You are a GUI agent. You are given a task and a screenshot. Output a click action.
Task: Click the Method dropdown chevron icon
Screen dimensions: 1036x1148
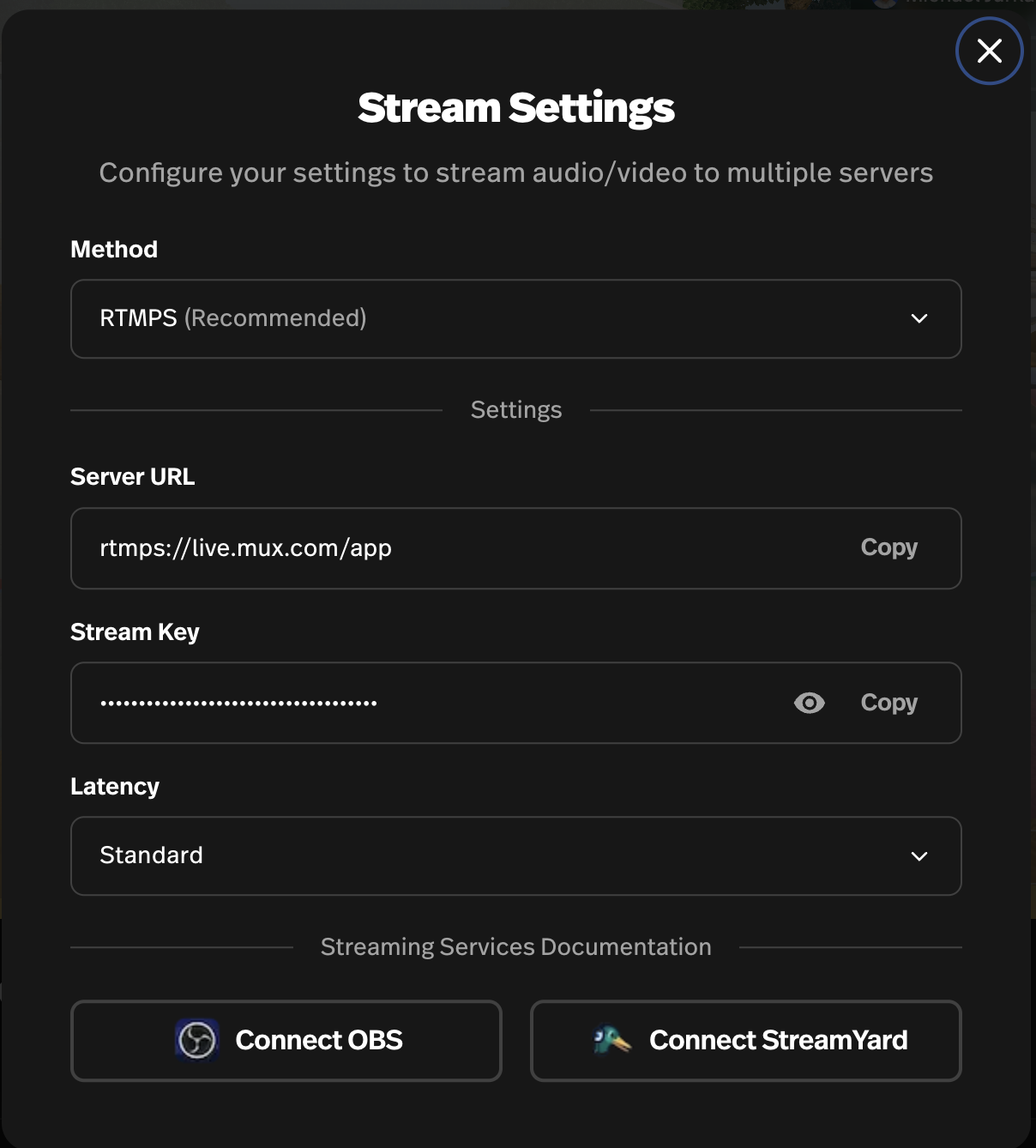pos(919,318)
